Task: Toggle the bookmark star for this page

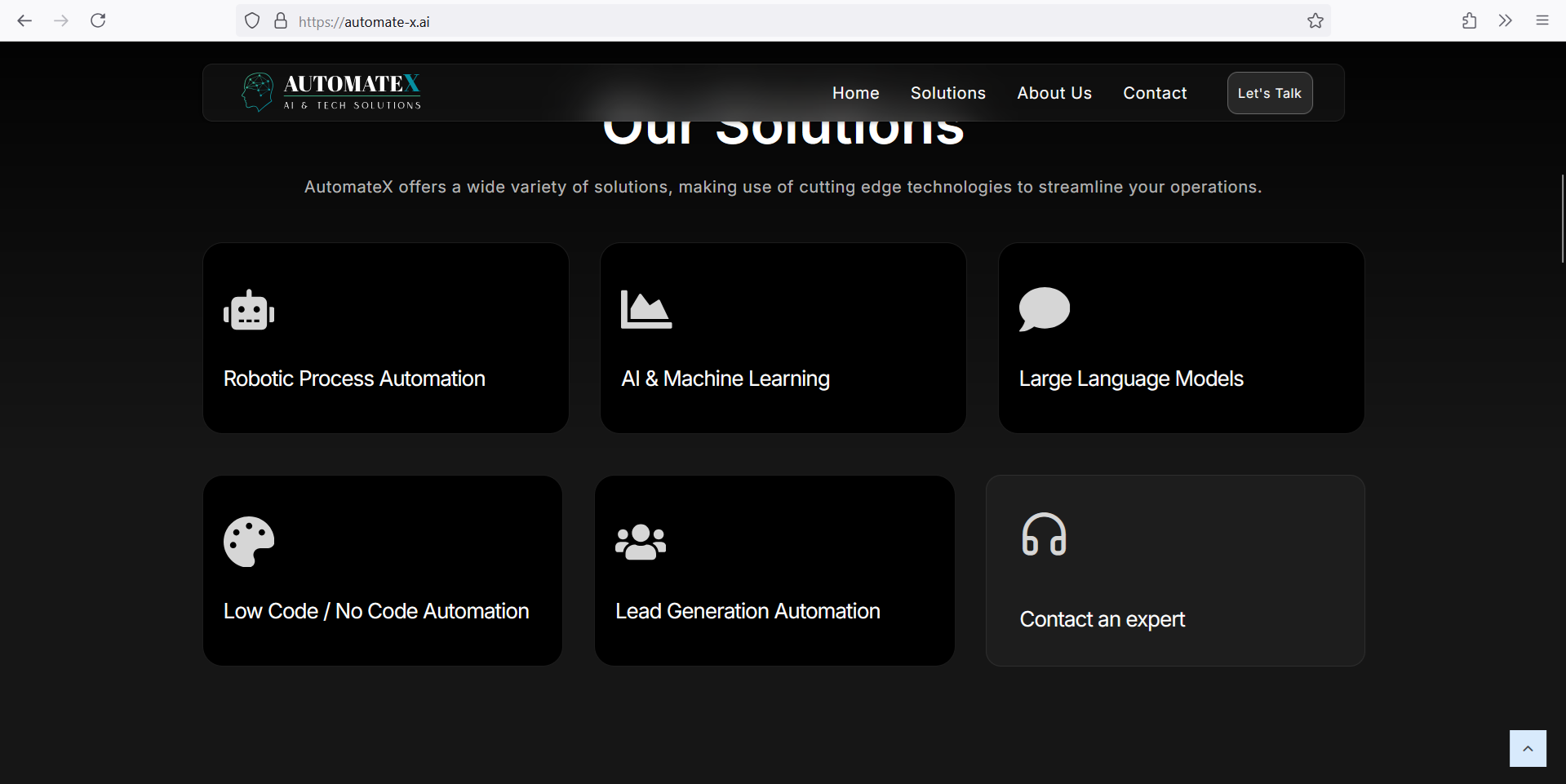Action: click(1315, 20)
